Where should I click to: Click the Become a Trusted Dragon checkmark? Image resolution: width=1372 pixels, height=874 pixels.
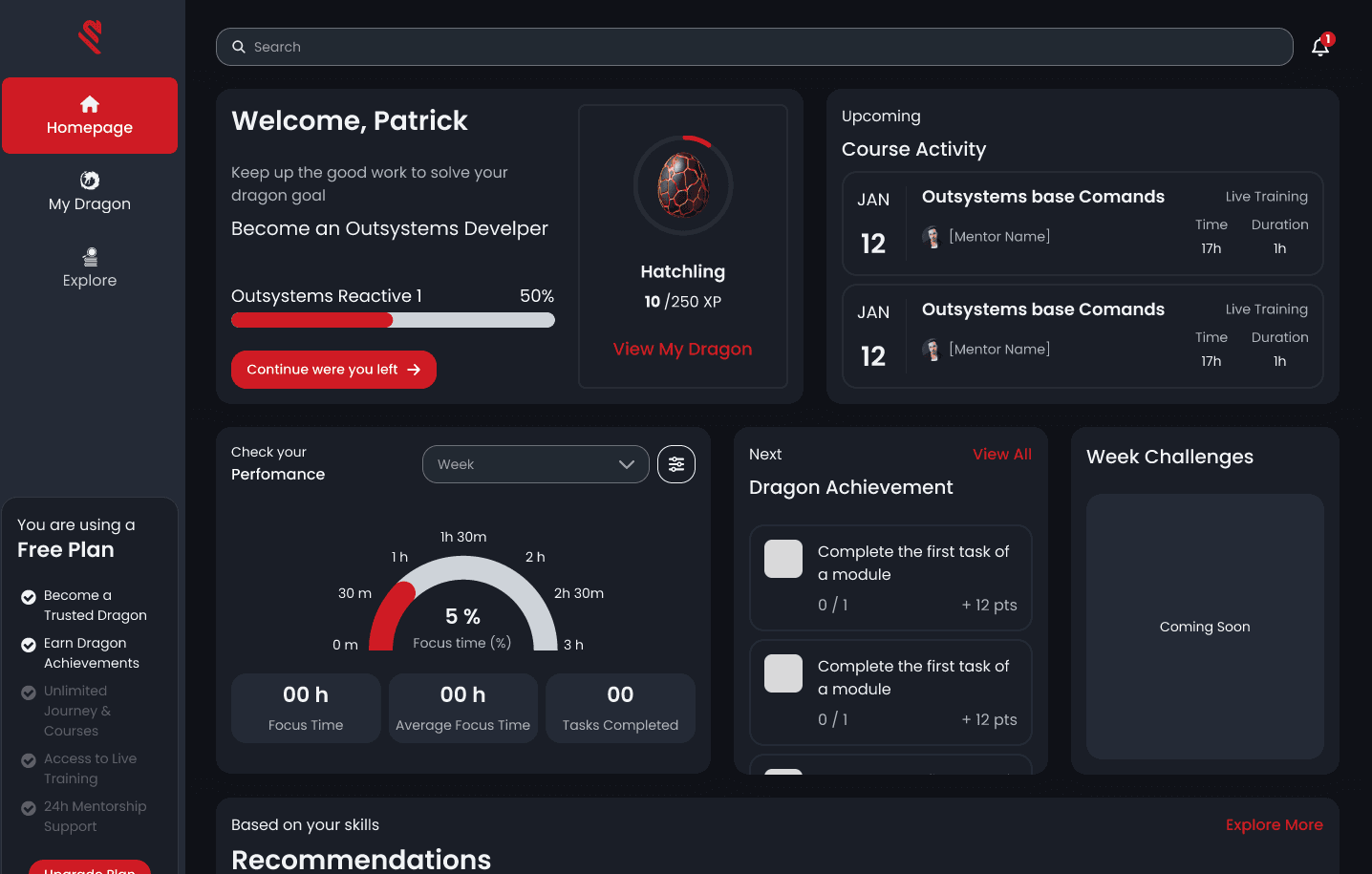coord(29,597)
